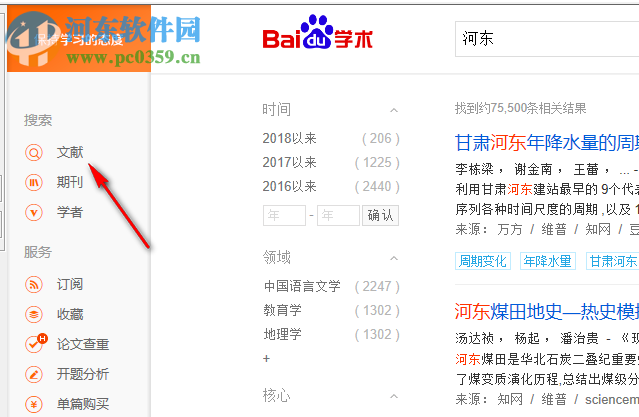Screen dimensions: 639x417
Task: Open the 论文查重 service item
Action: 83,344
